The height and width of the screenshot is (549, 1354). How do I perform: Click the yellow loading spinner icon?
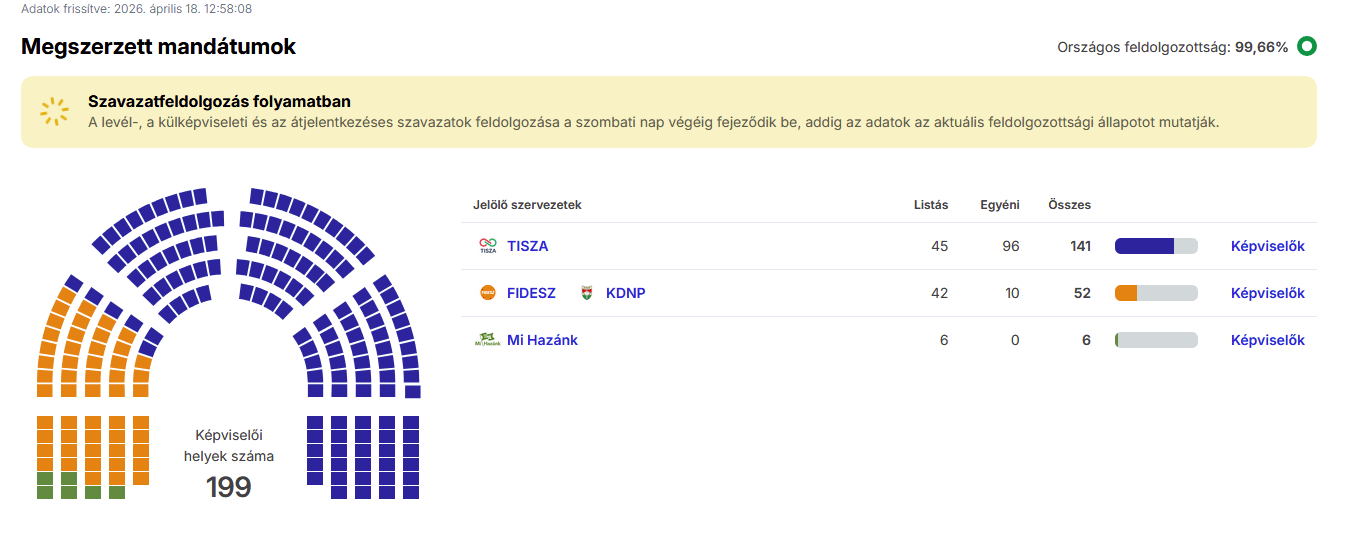click(54, 111)
